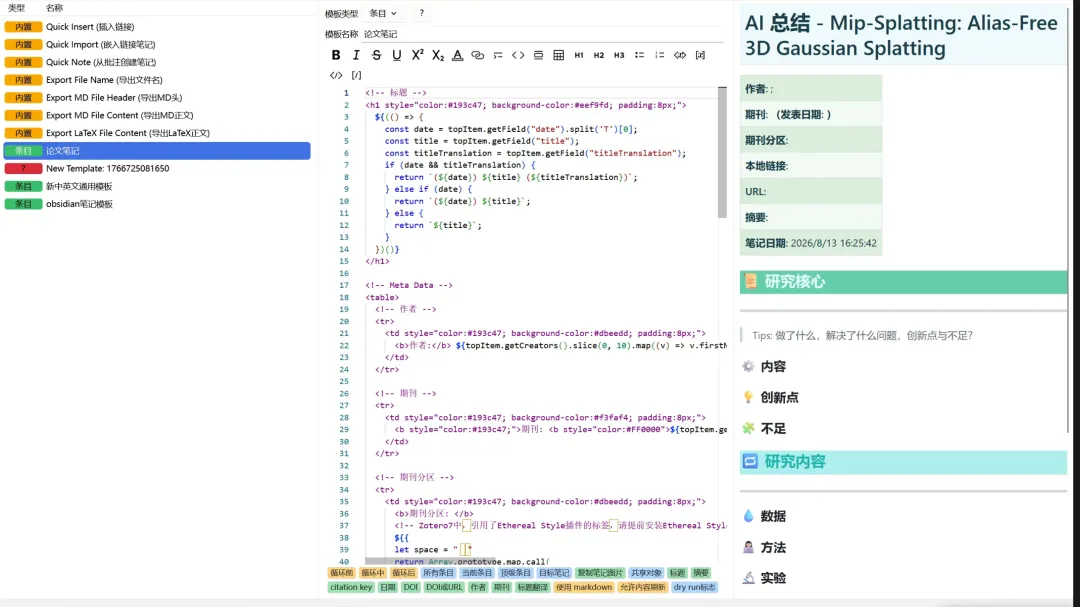Select Quick Note (从批注创建笔记) template

pyautogui.click(x=157, y=62)
